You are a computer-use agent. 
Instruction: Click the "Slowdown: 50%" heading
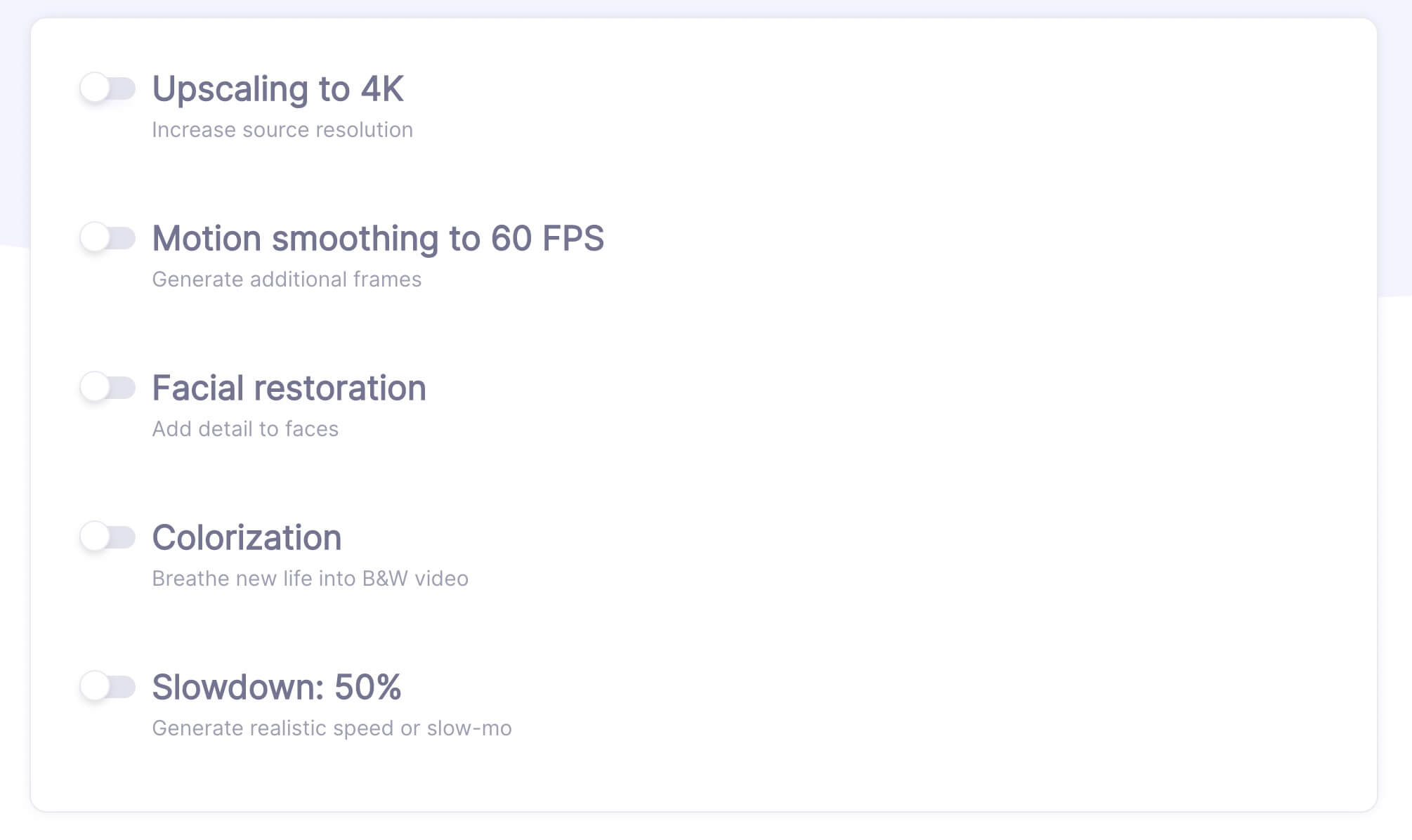276,688
